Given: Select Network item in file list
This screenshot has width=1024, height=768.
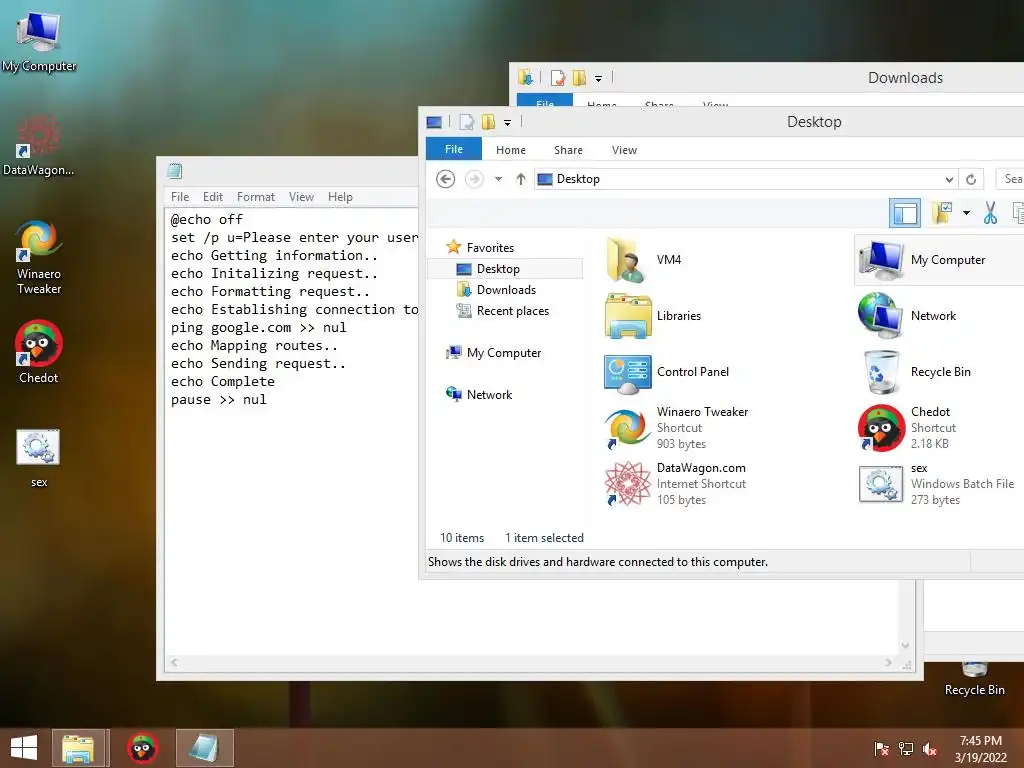Looking at the screenshot, I should pos(908,316).
